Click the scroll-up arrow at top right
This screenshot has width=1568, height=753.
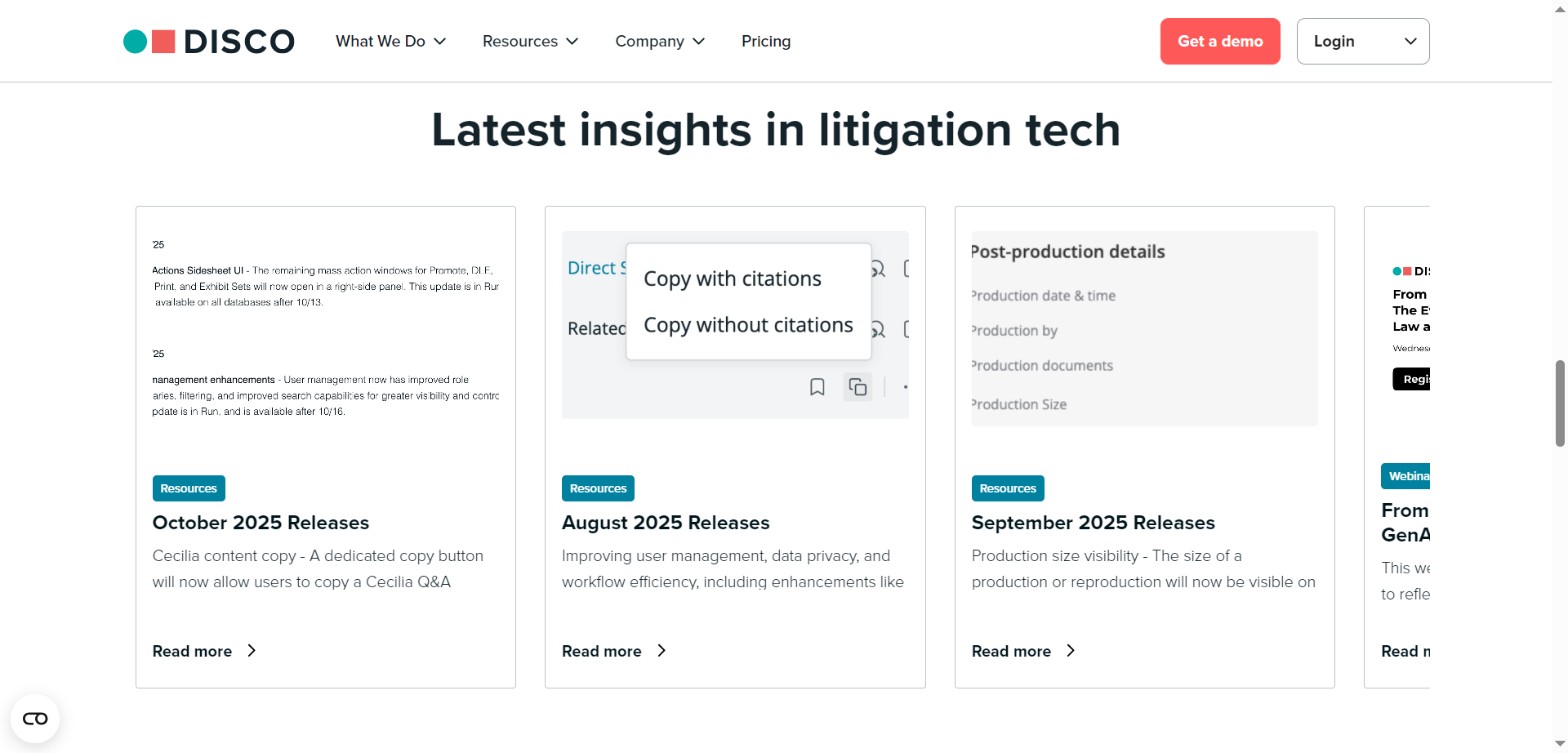point(1558,8)
